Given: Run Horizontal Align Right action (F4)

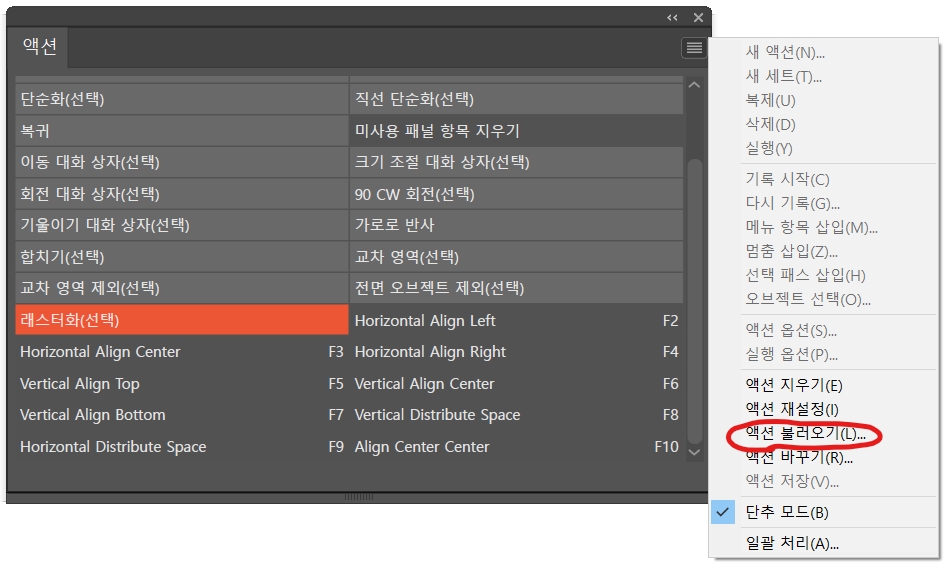Looking at the screenshot, I should pyautogui.click(x=516, y=352).
